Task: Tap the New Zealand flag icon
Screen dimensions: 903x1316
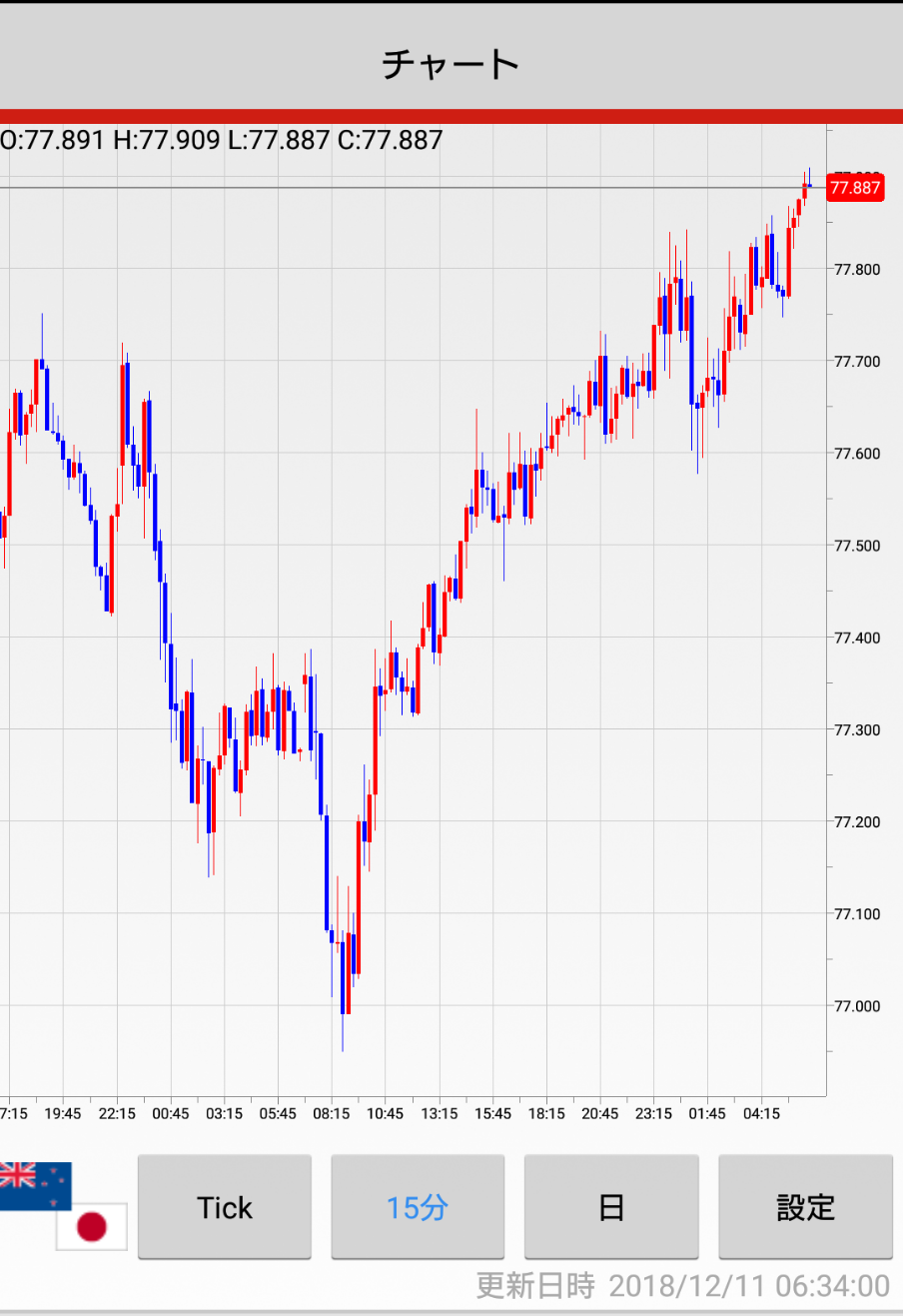Action: 35,1184
